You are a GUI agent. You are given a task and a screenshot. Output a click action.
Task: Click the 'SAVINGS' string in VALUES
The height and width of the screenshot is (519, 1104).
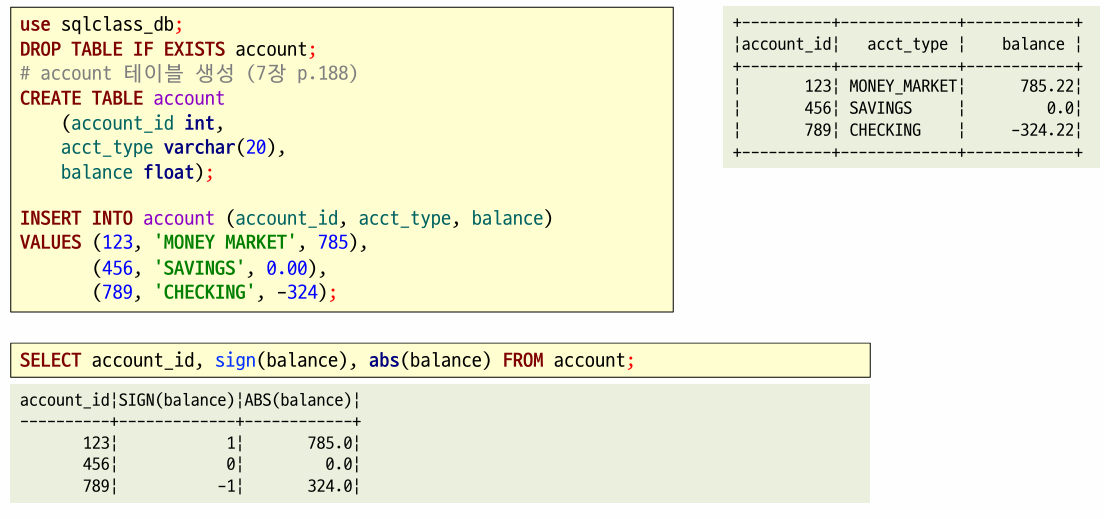[x=203, y=268]
